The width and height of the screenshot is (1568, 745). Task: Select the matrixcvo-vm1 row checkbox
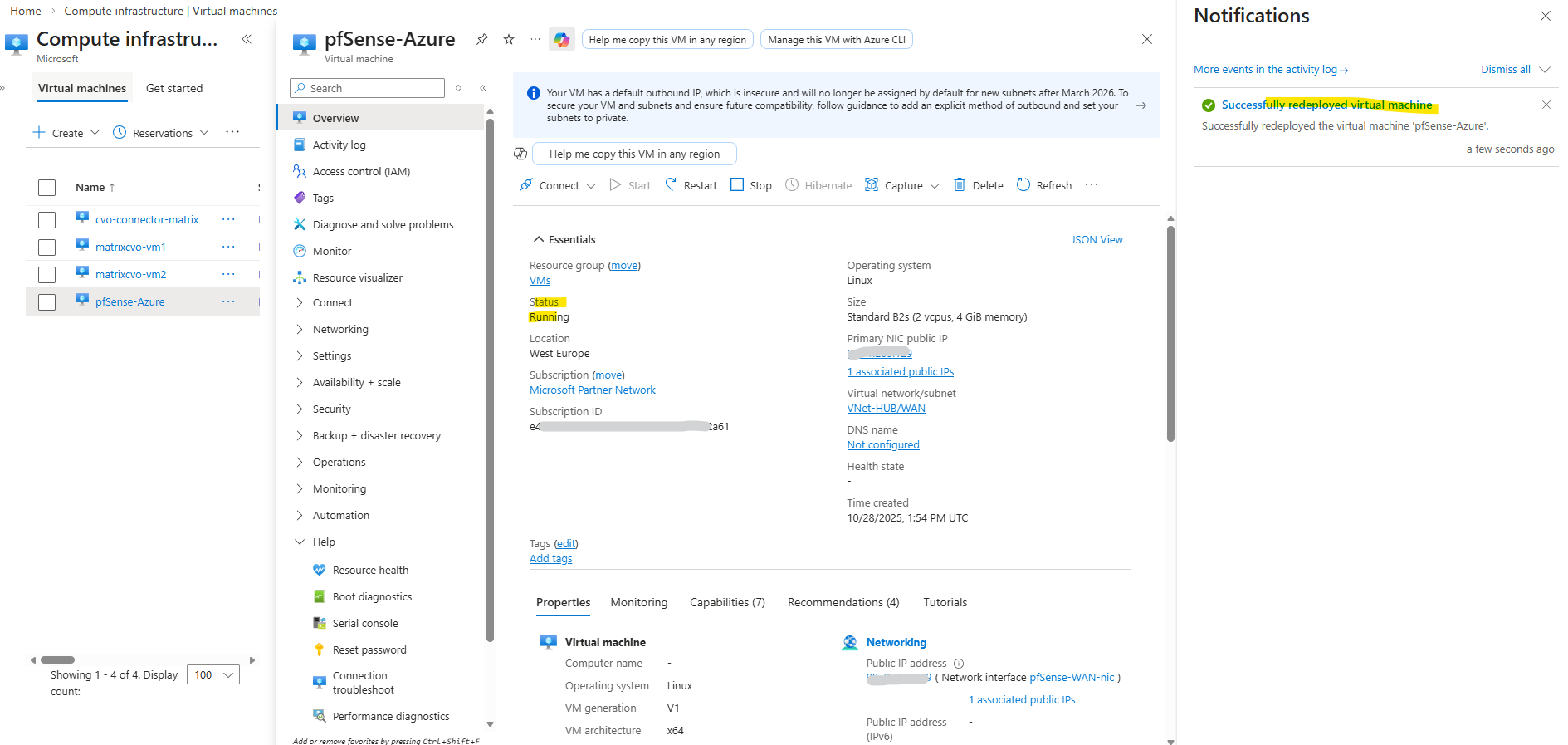click(x=47, y=248)
